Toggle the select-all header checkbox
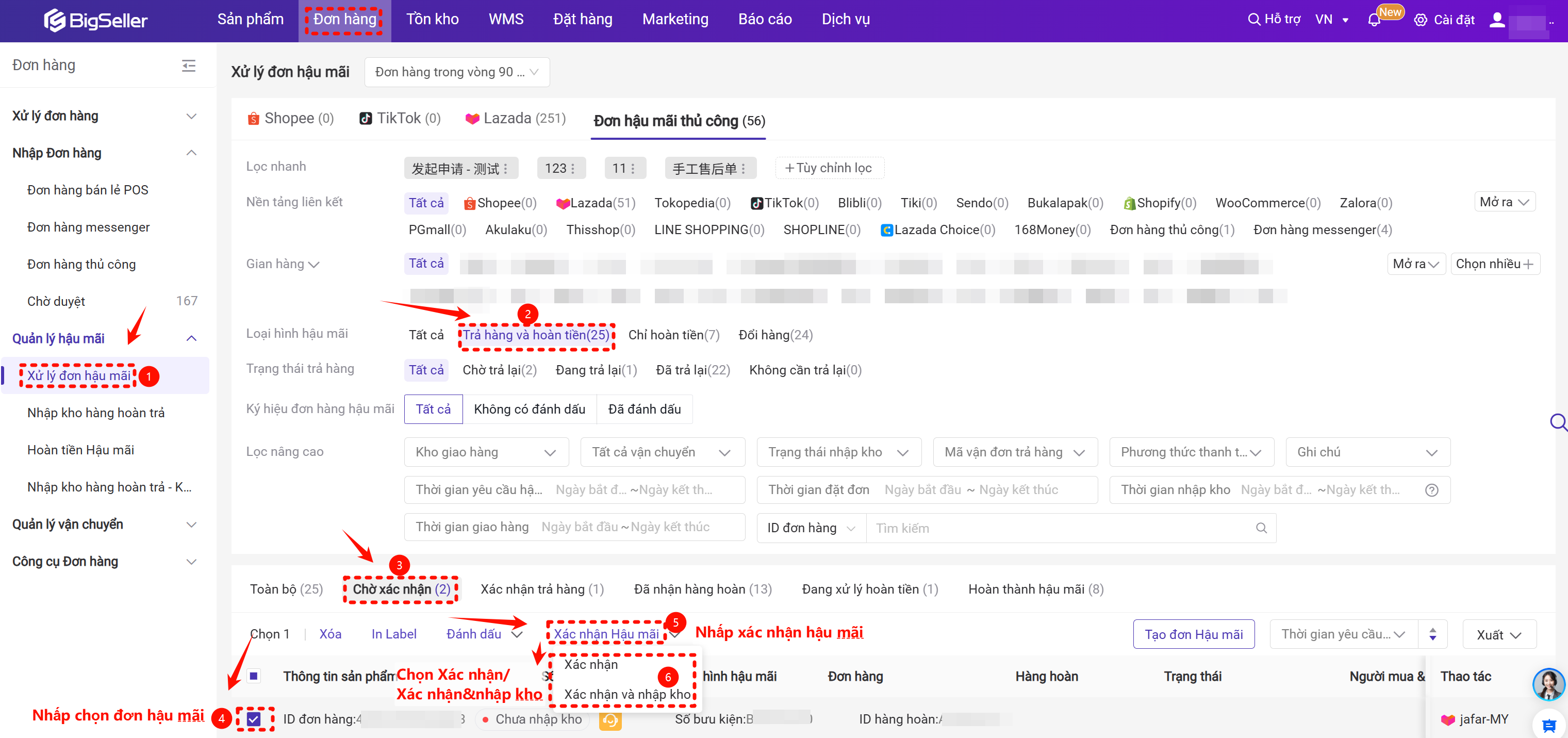 pyautogui.click(x=254, y=676)
